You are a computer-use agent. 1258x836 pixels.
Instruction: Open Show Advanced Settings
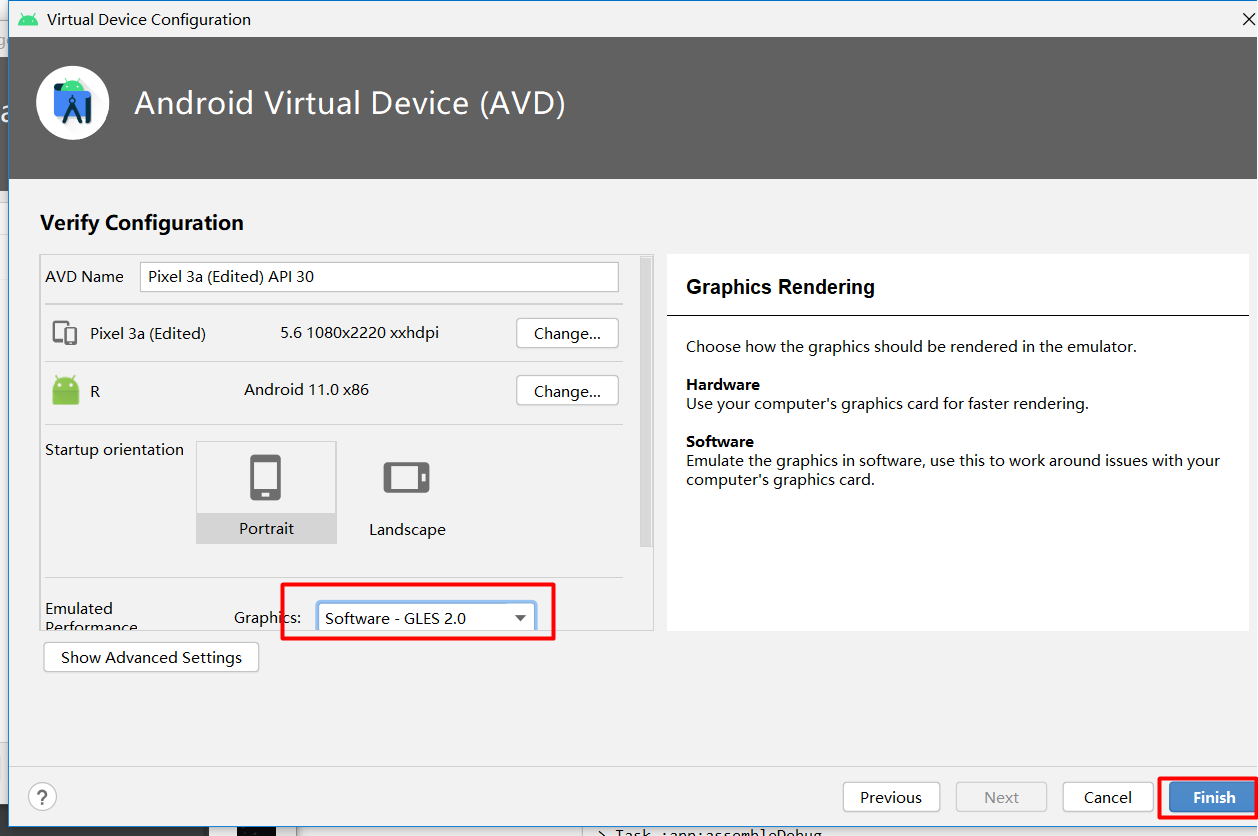[151, 657]
